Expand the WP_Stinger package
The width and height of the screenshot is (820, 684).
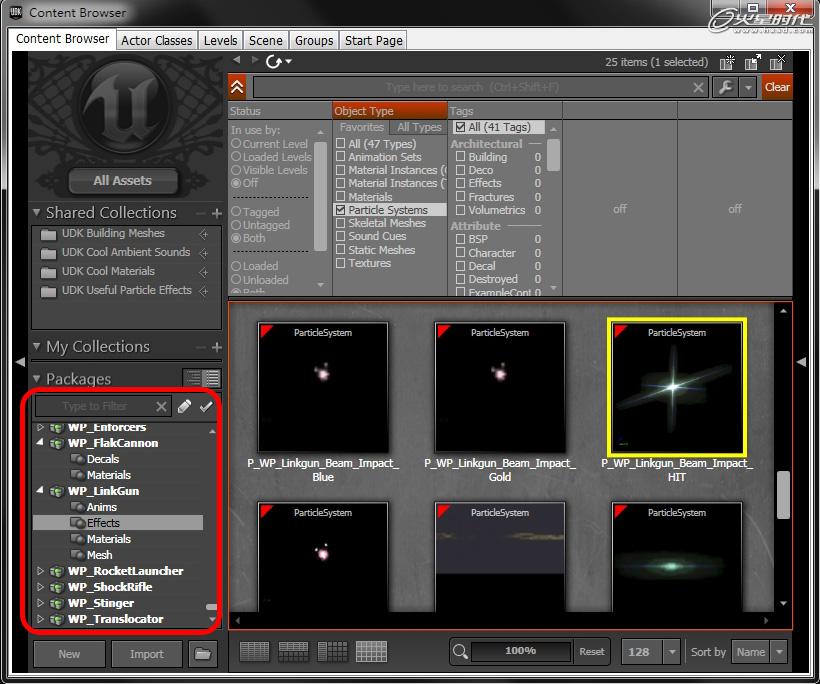tap(40, 602)
